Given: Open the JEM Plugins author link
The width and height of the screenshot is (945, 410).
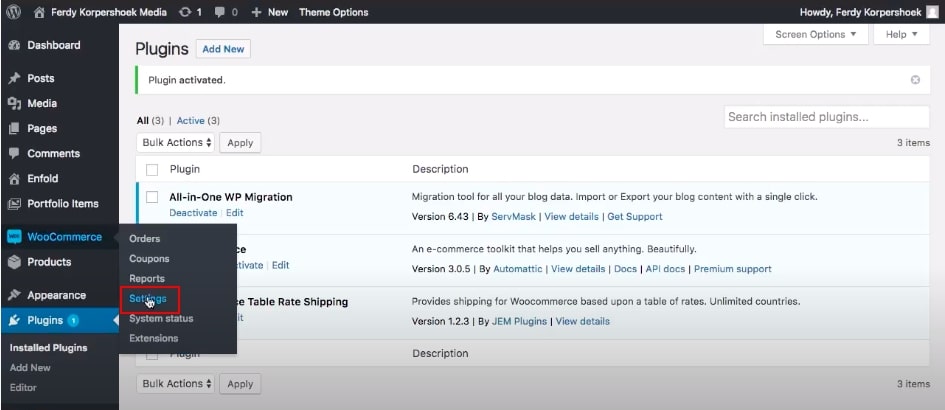Looking at the screenshot, I should pos(519,321).
